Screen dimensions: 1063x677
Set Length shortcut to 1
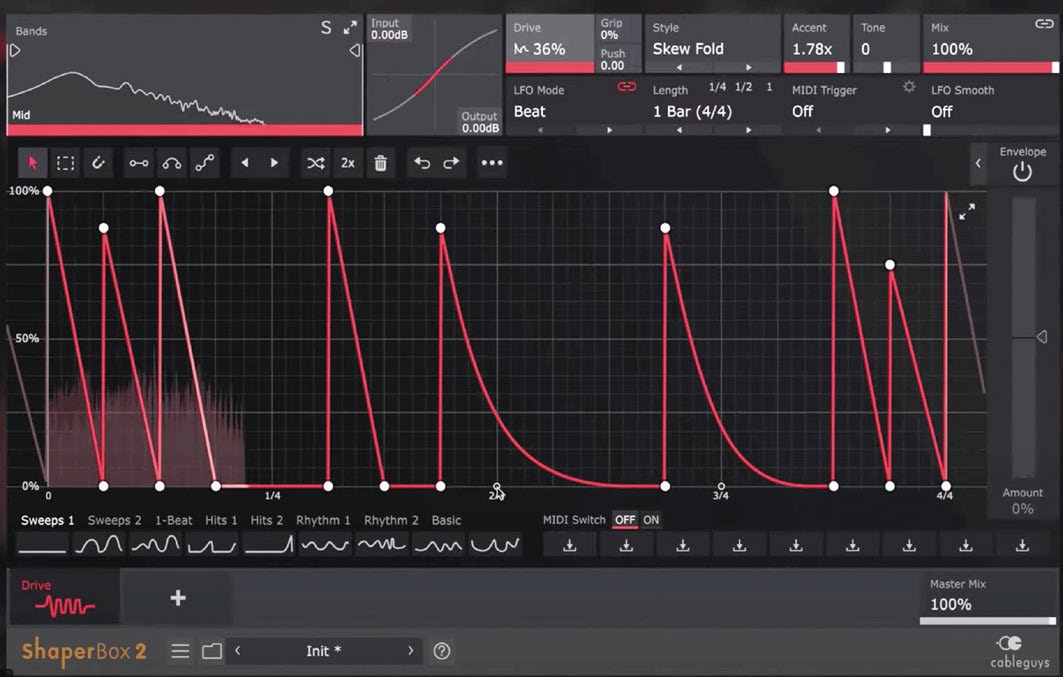click(x=769, y=87)
